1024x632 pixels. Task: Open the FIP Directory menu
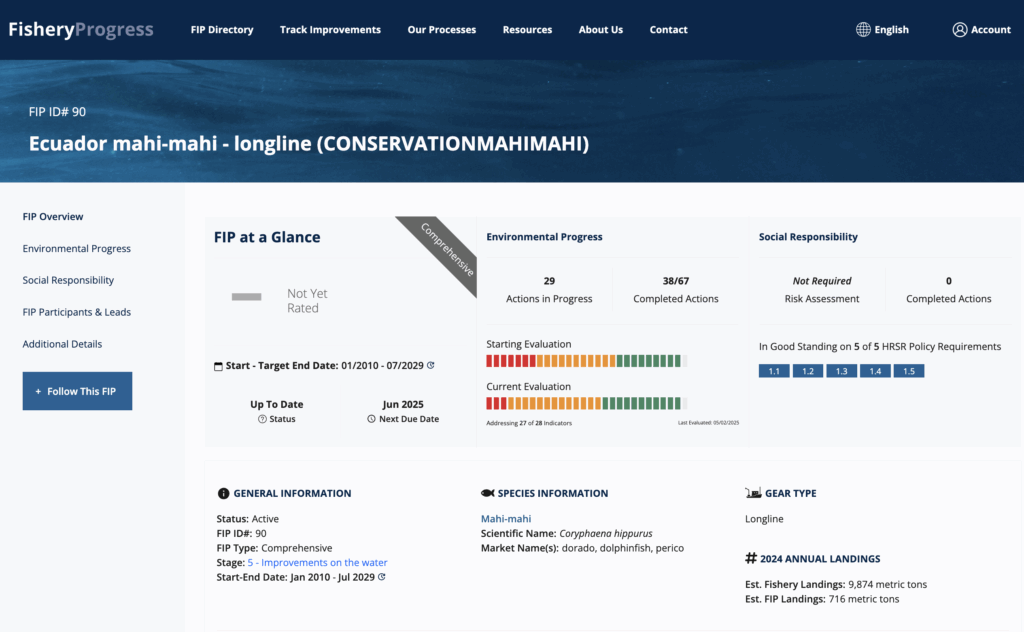point(222,30)
